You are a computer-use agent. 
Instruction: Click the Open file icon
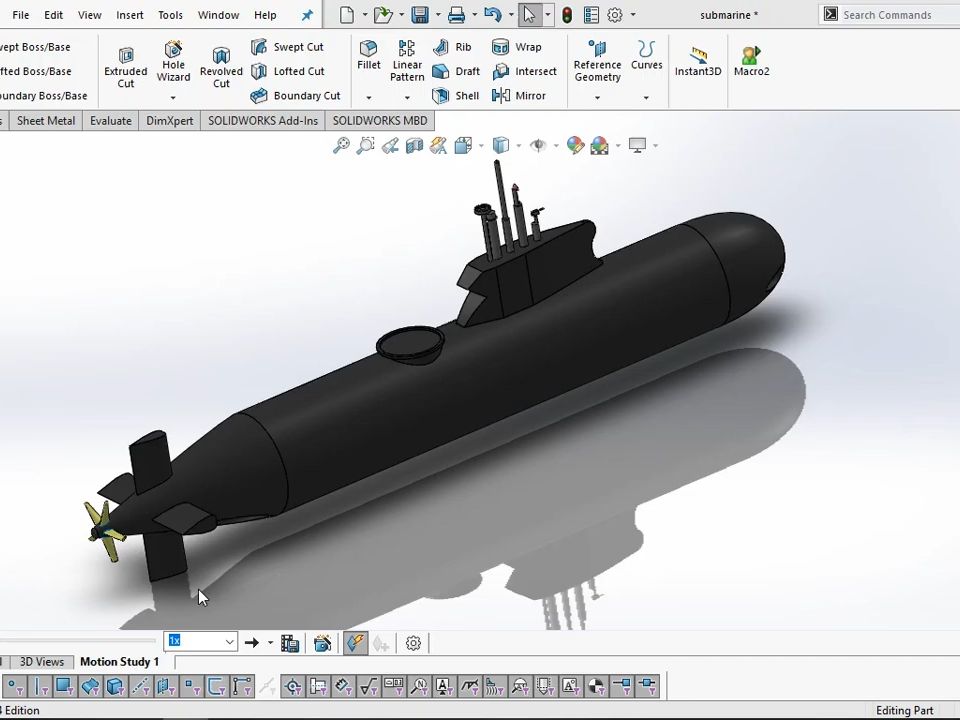383,15
